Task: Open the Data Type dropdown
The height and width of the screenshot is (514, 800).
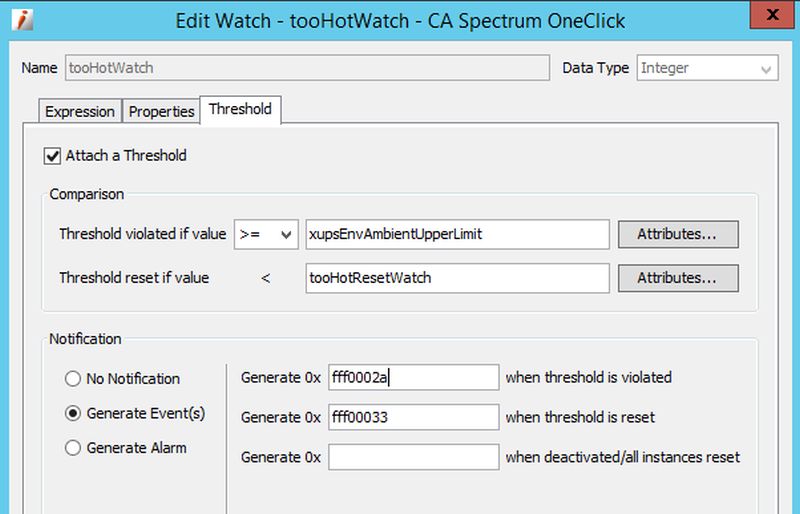Action: pyautogui.click(x=707, y=68)
